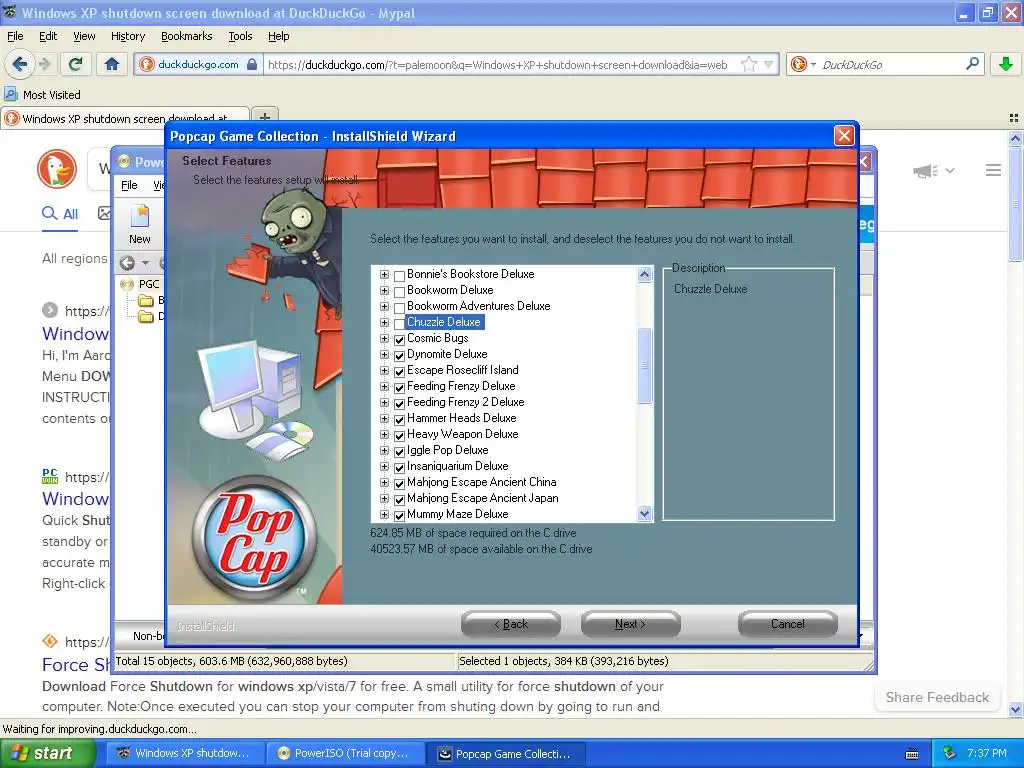The height and width of the screenshot is (768, 1024).
Task: Deselect Escape Rosecliff Island checkbox
Action: (400, 372)
